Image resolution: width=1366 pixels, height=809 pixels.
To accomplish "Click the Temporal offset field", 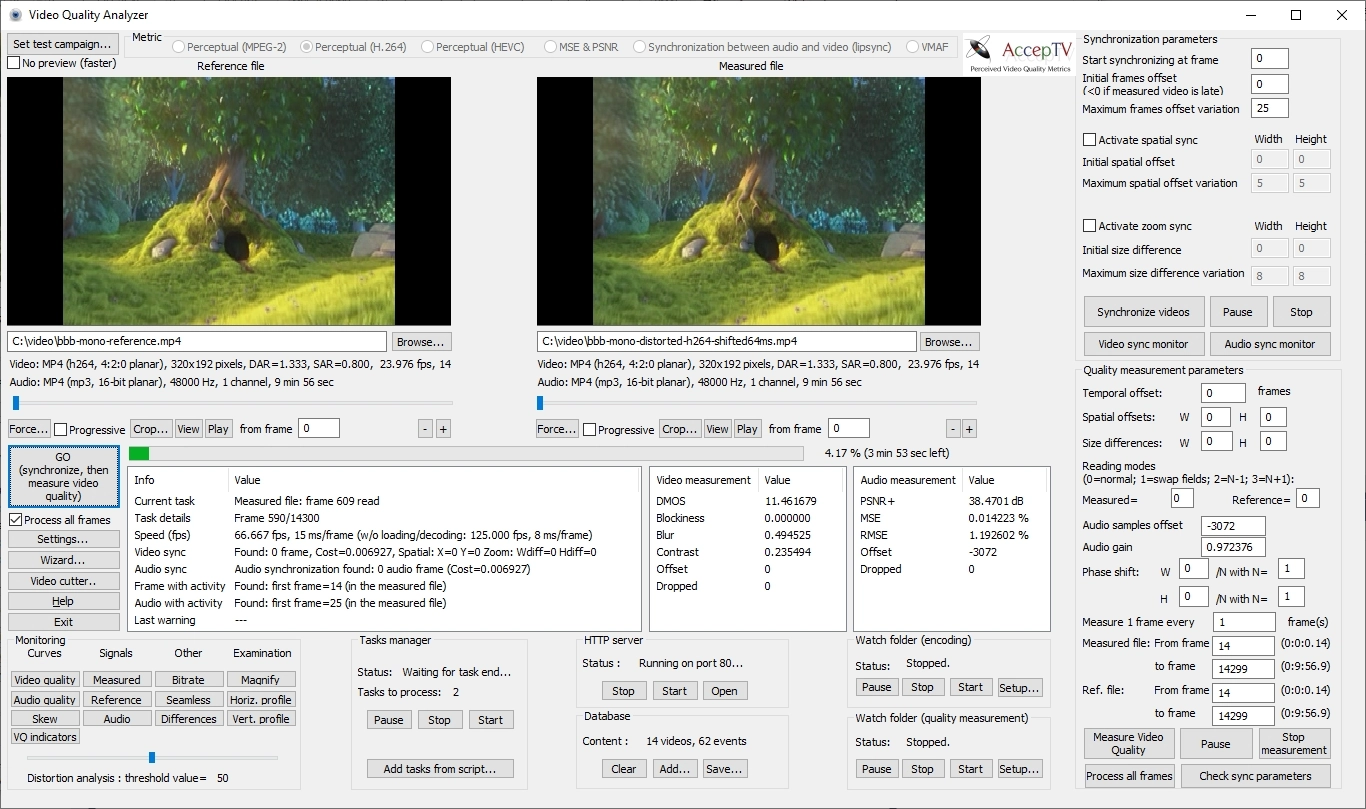I will (1224, 393).
